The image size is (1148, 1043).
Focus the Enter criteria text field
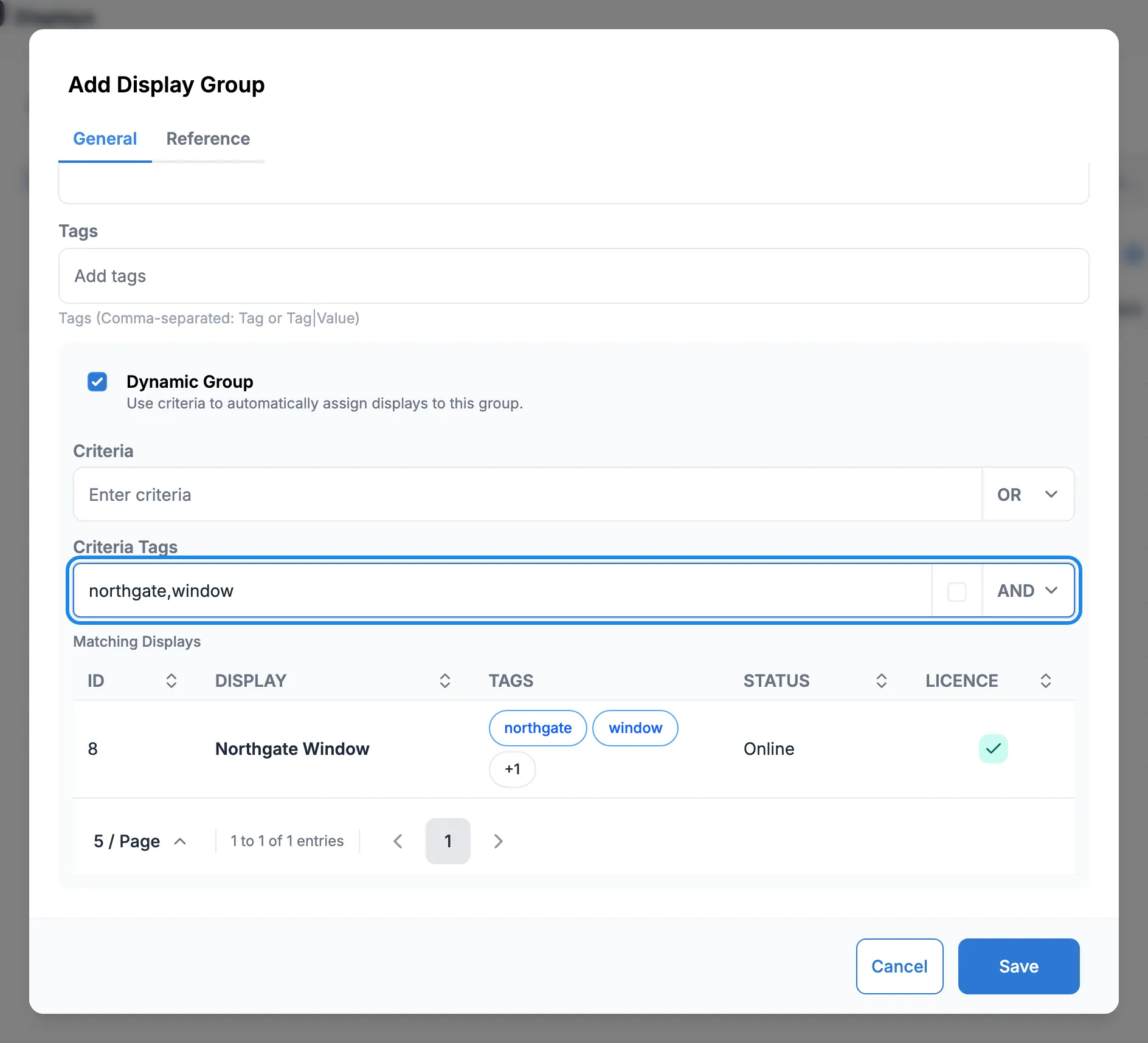click(x=528, y=495)
